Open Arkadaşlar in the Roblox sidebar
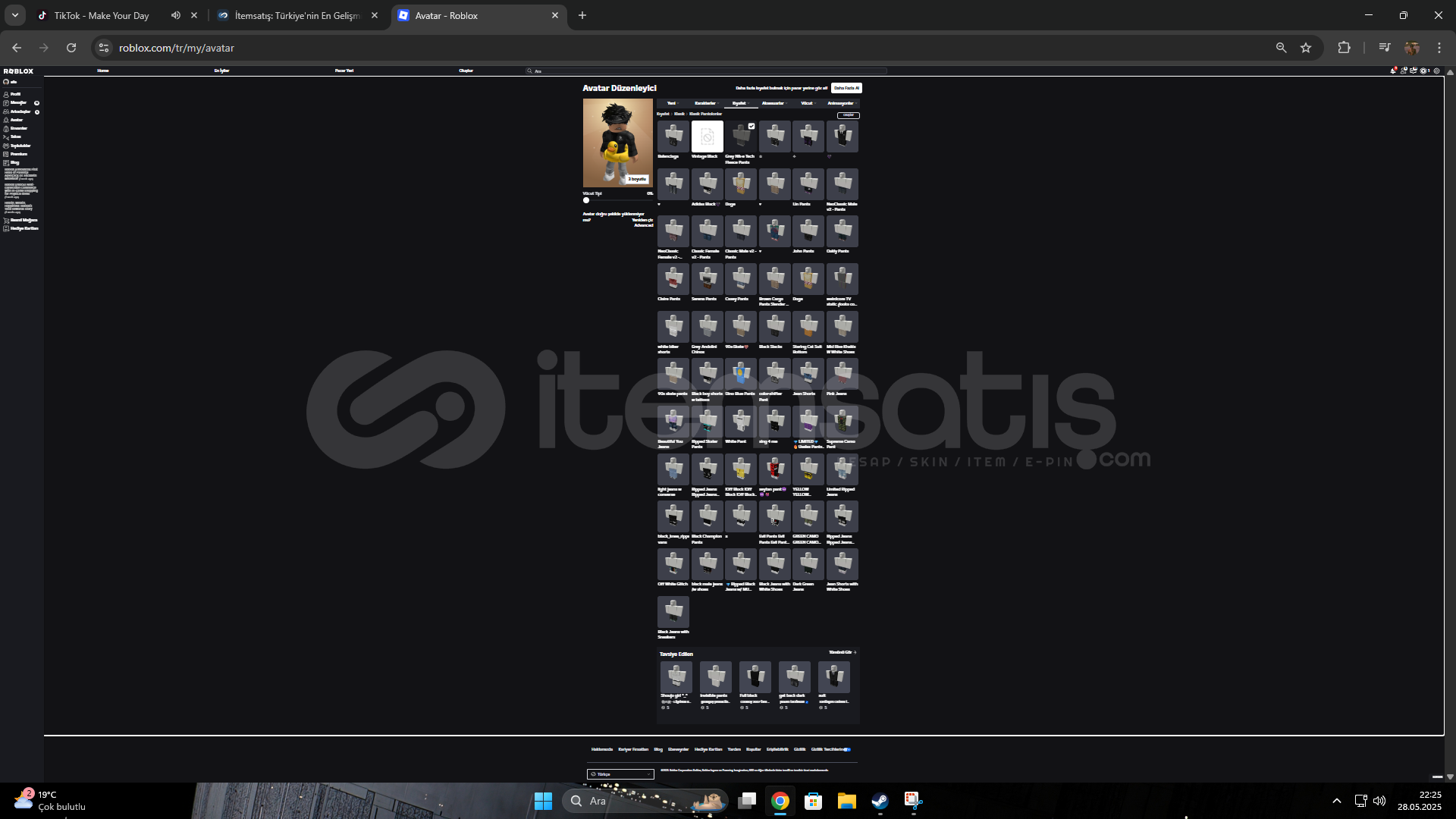Screen dimensions: 1456x819 point(20,111)
